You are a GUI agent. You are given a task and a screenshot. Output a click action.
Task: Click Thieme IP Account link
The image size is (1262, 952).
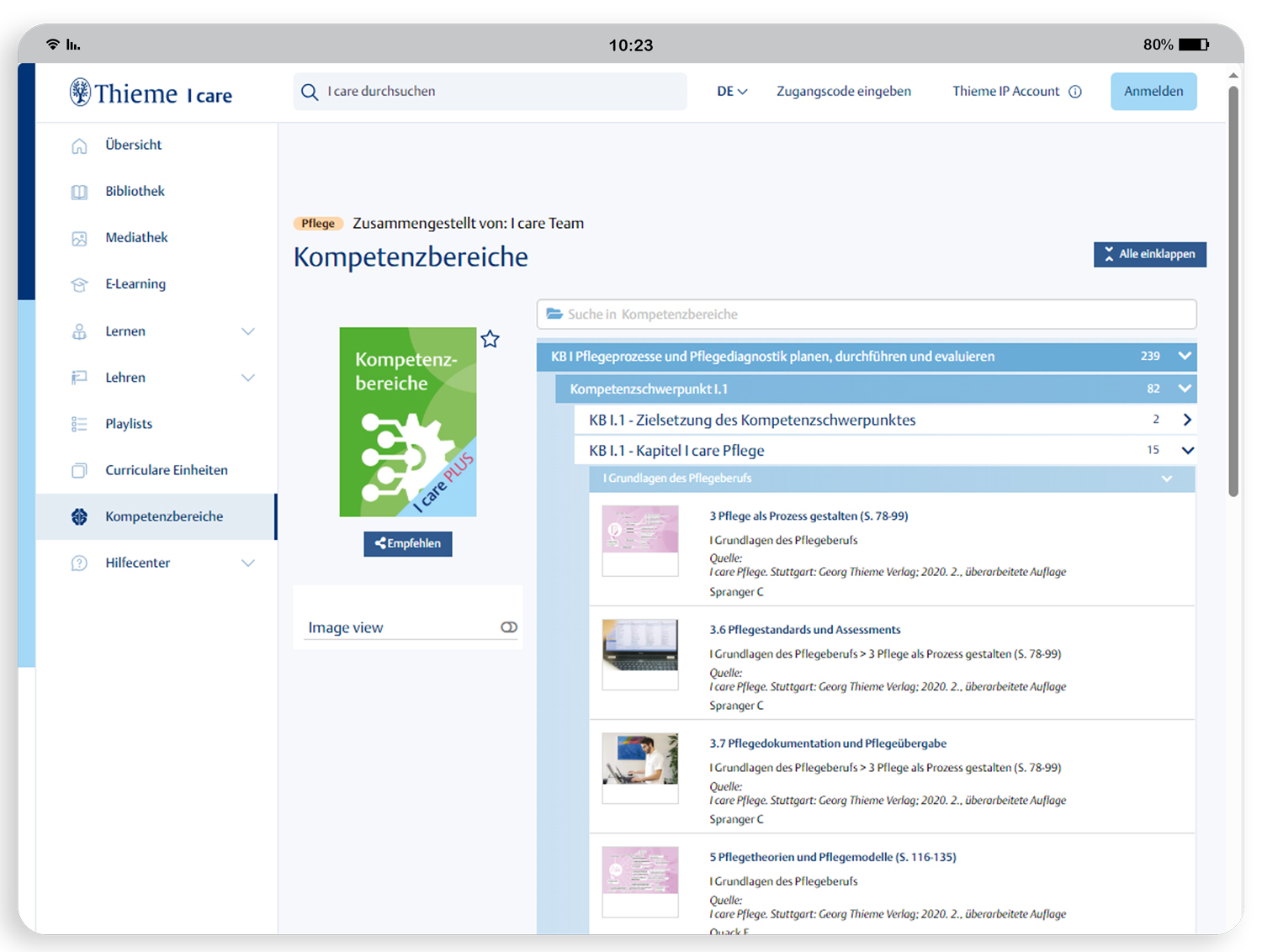click(x=1005, y=92)
